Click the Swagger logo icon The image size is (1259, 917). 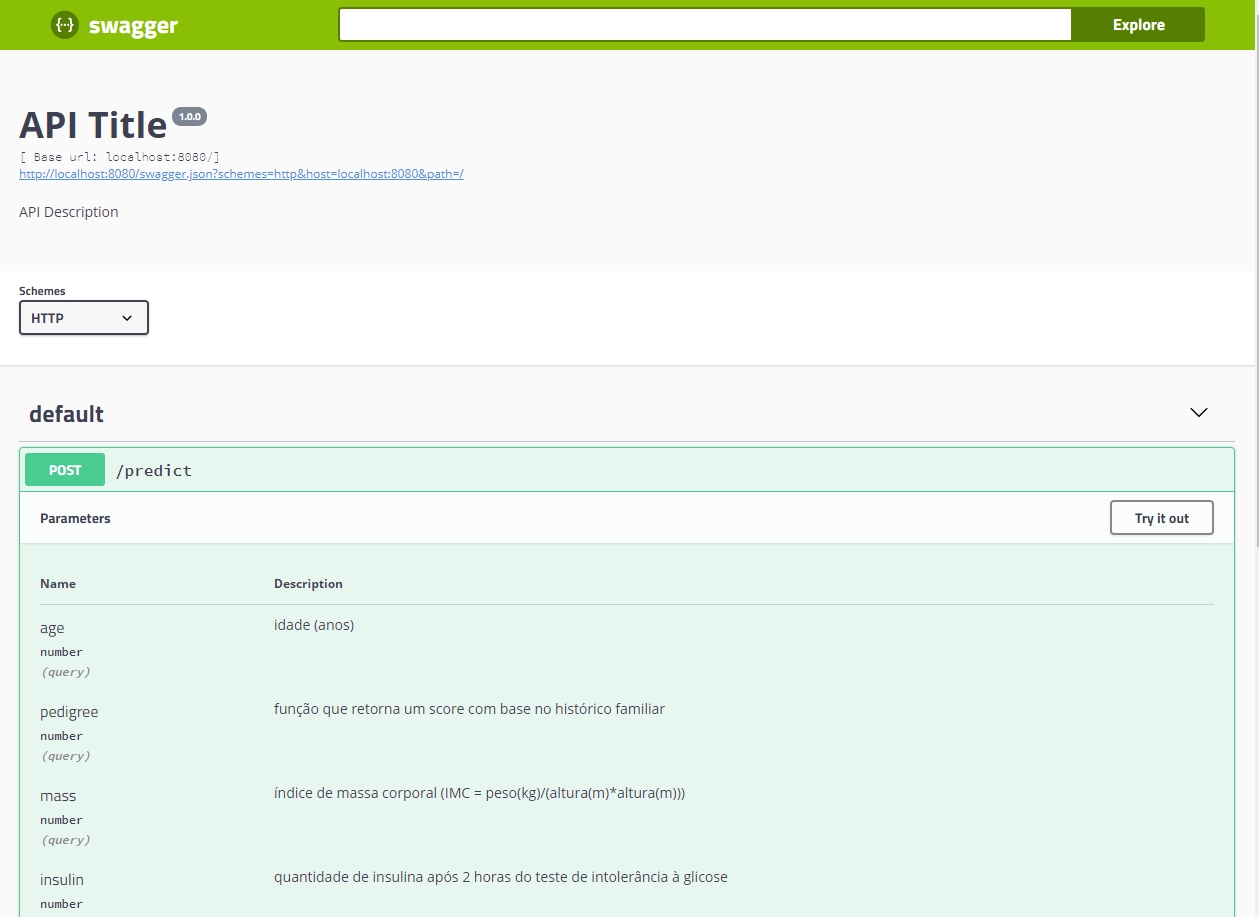point(65,26)
